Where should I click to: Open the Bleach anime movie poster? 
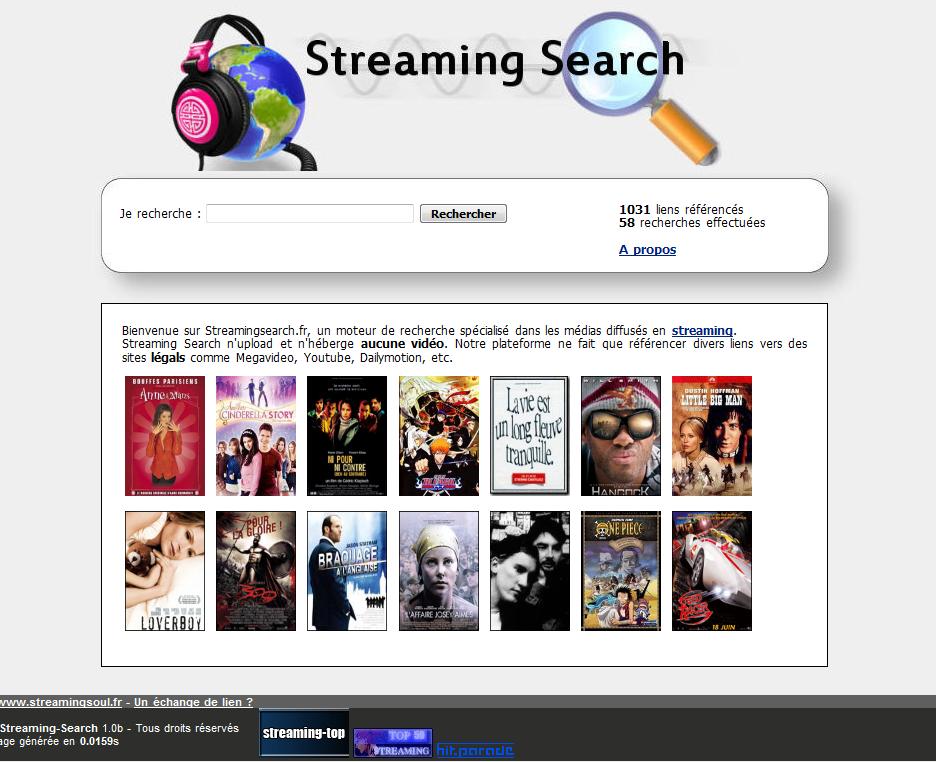pos(438,436)
